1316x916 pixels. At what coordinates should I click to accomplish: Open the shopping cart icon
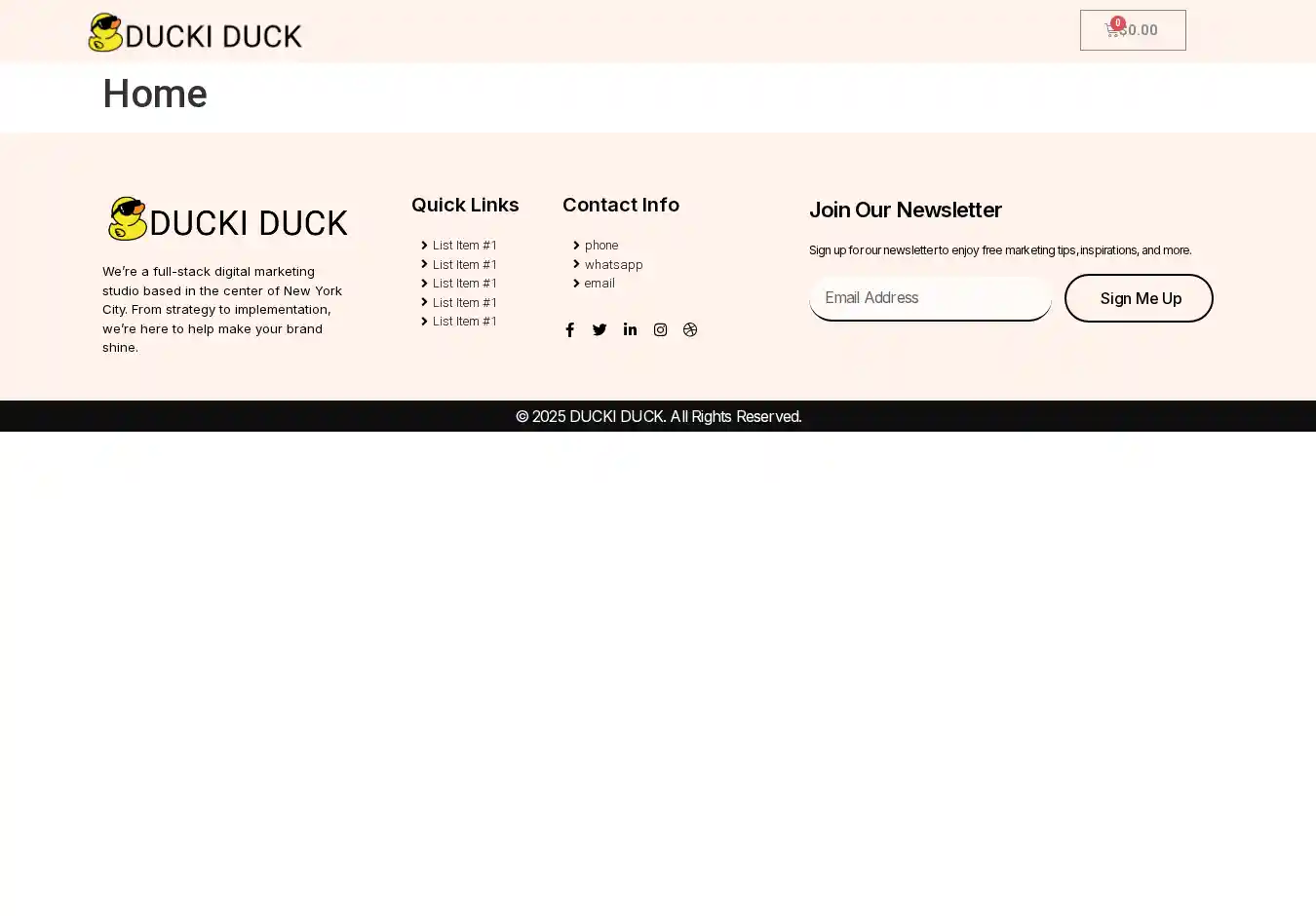(1111, 31)
